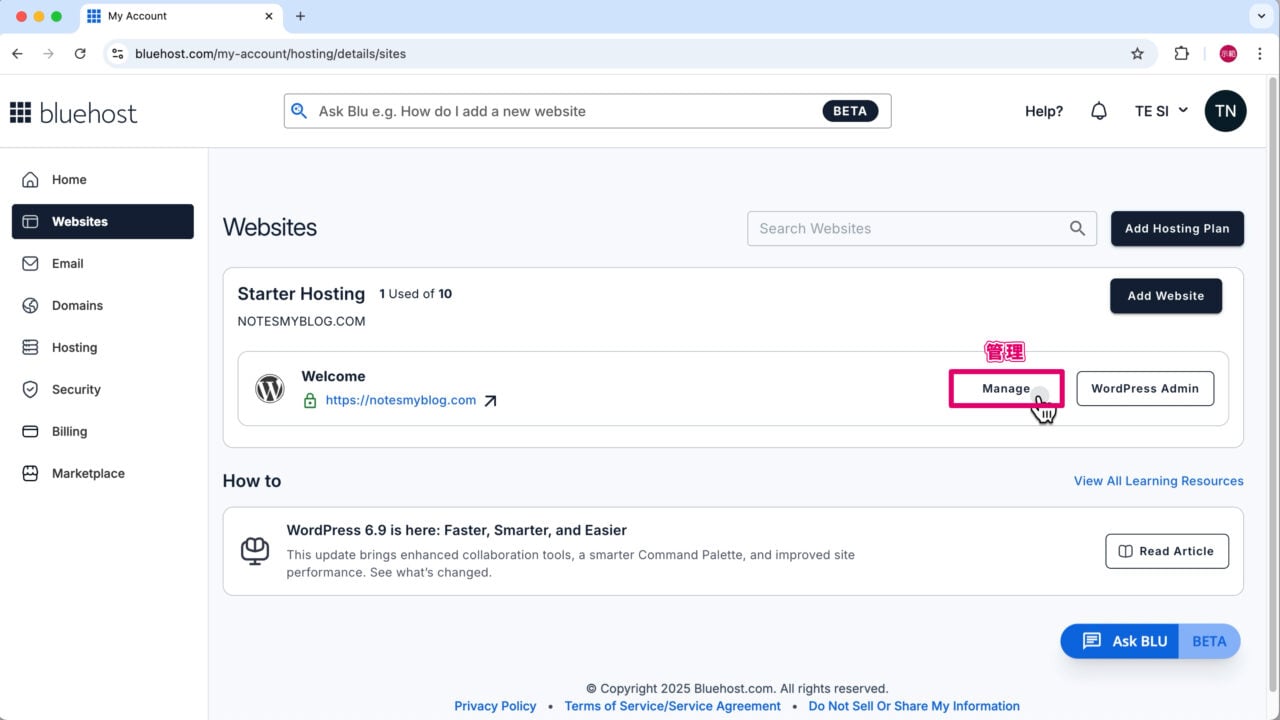Go to Home from the sidebar
This screenshot has height=720, width=1280.
pos(68,179)
